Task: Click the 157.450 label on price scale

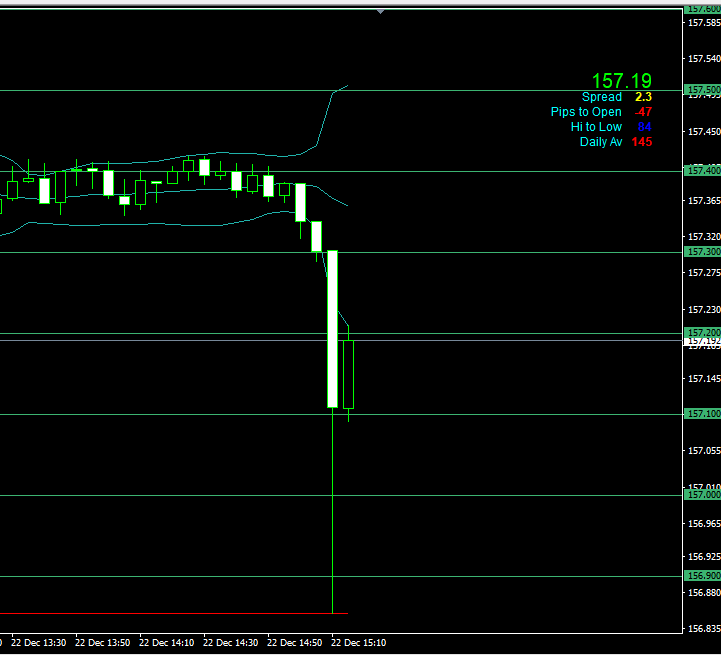Action: pos(702,131)
